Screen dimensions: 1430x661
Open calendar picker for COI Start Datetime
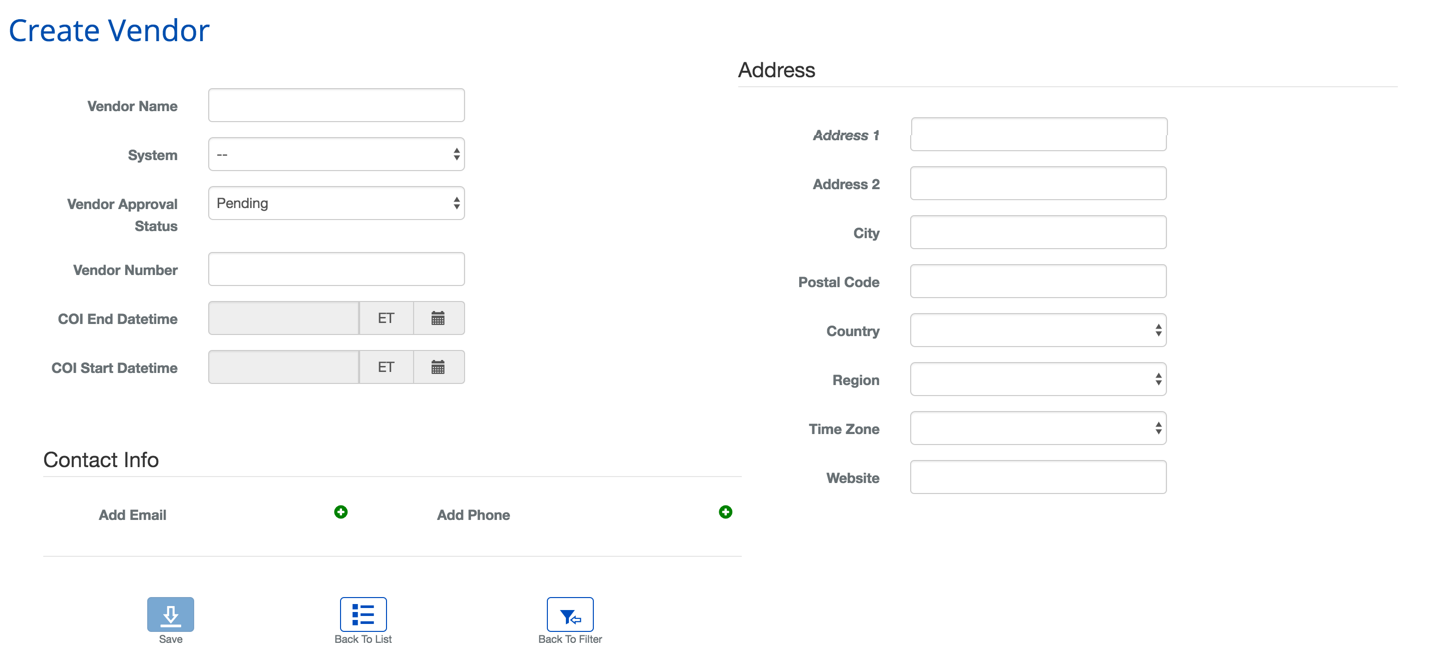[x=438, y=367]
